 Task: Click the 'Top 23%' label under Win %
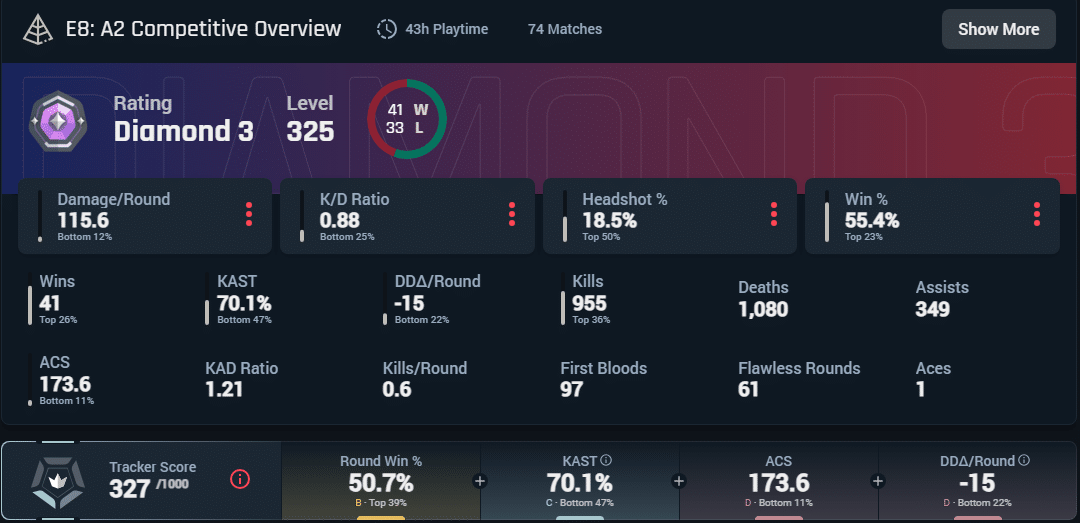[864, 237]
